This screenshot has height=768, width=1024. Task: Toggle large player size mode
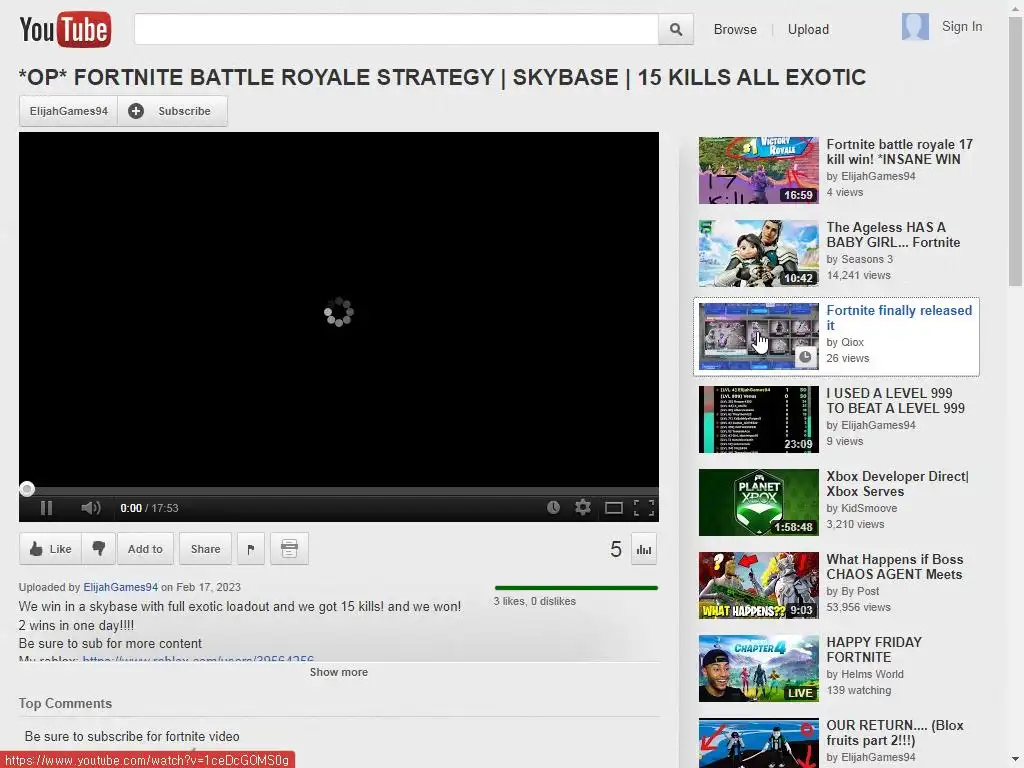613,508
